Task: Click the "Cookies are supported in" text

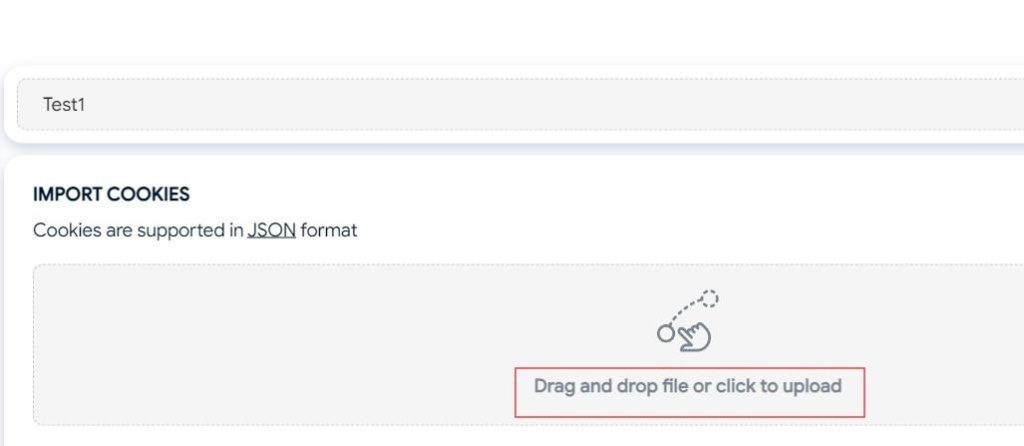Action: 138,230
